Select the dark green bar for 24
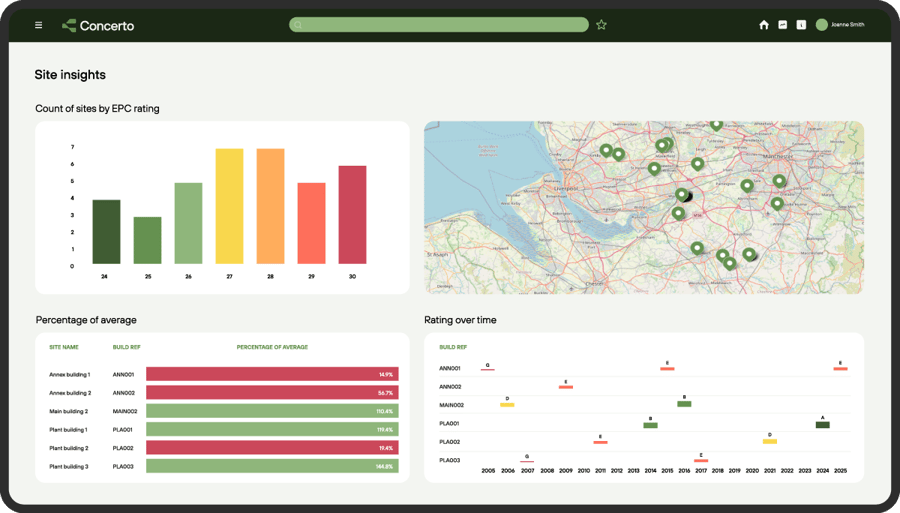The width and height of the screenshot is (900, 513). (x=106, y=232)
